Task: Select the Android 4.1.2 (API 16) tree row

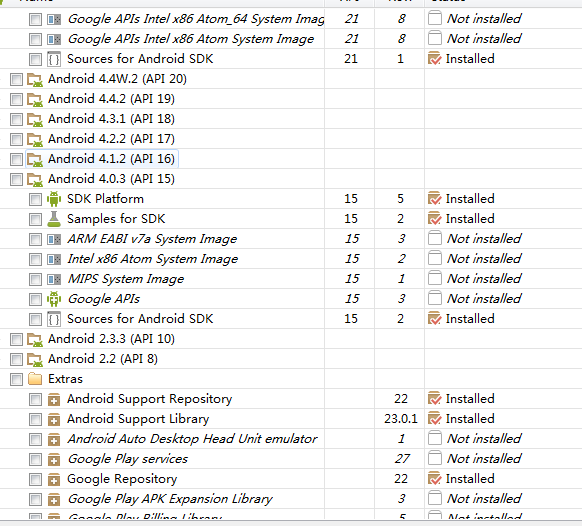Action: coord(111,159)
